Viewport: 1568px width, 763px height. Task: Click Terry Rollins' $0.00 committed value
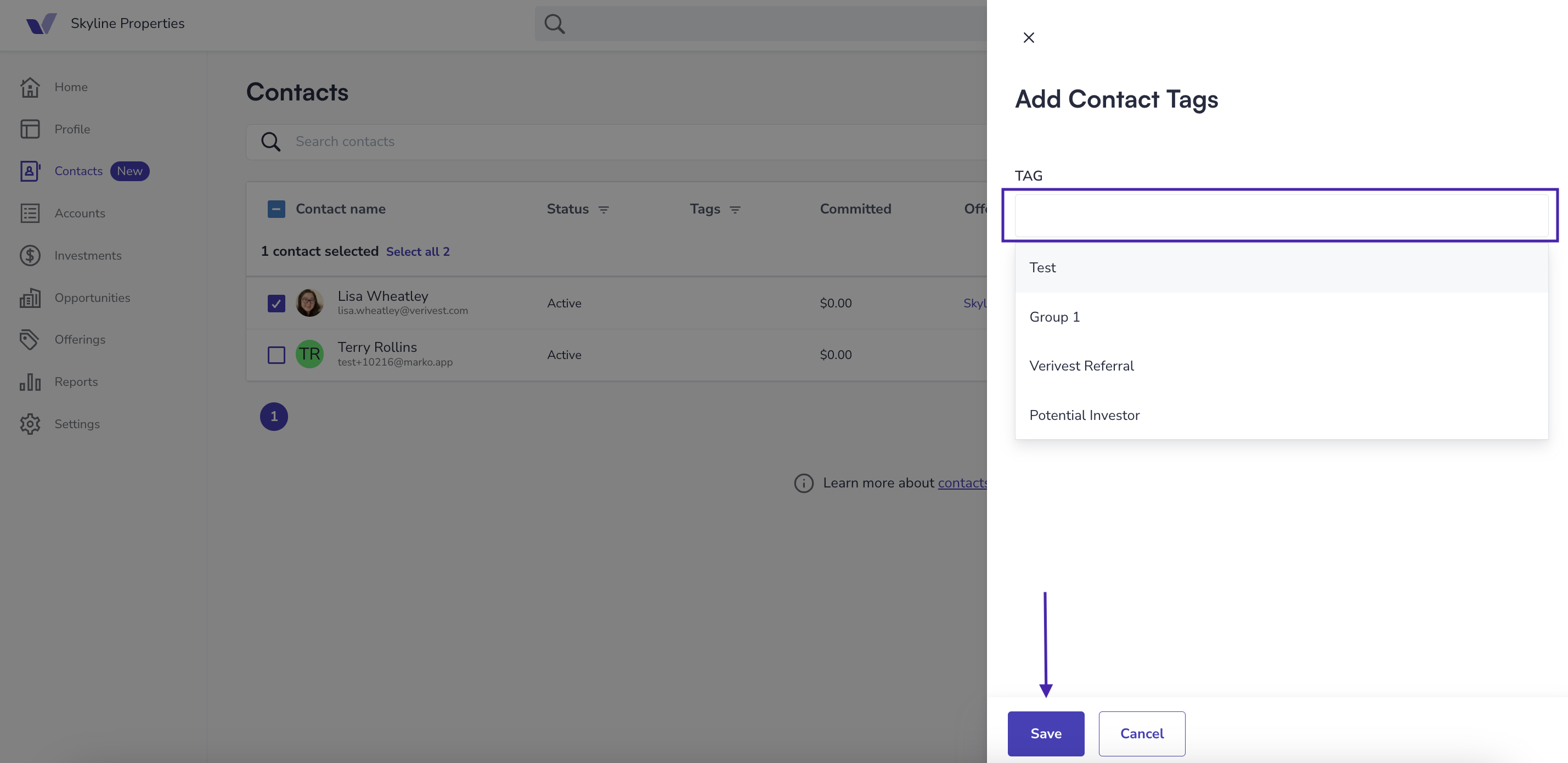pyautogui.click(x=836, y=355)
